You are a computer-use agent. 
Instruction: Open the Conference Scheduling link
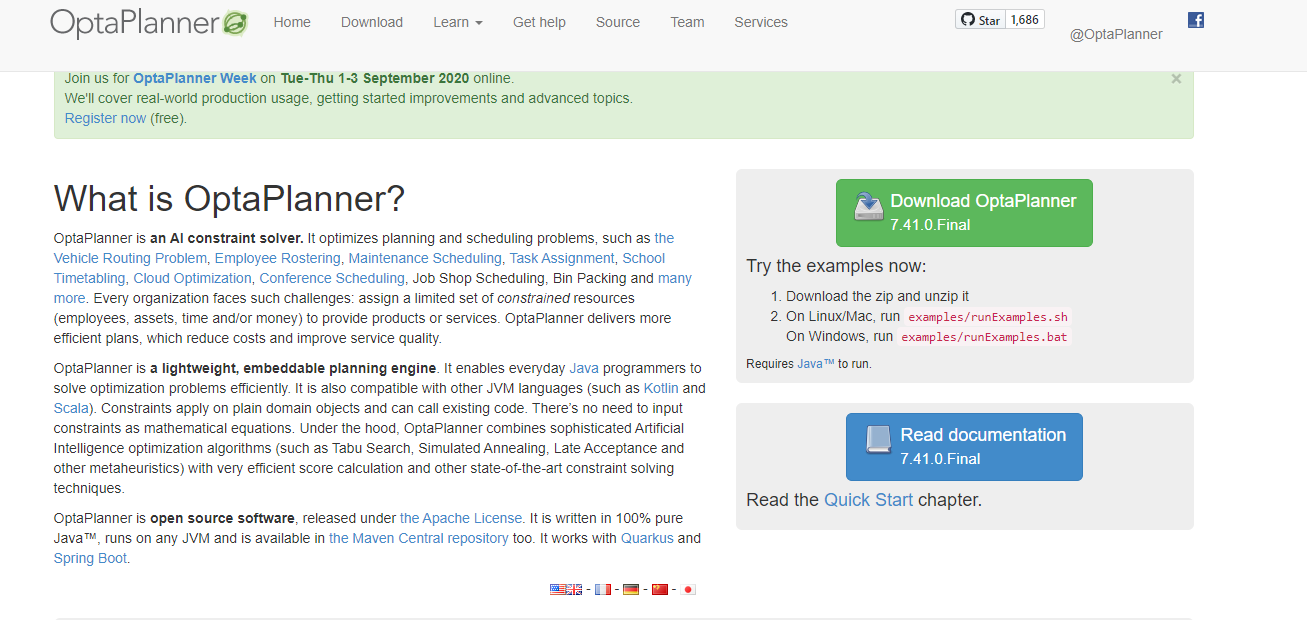(332, 278)
